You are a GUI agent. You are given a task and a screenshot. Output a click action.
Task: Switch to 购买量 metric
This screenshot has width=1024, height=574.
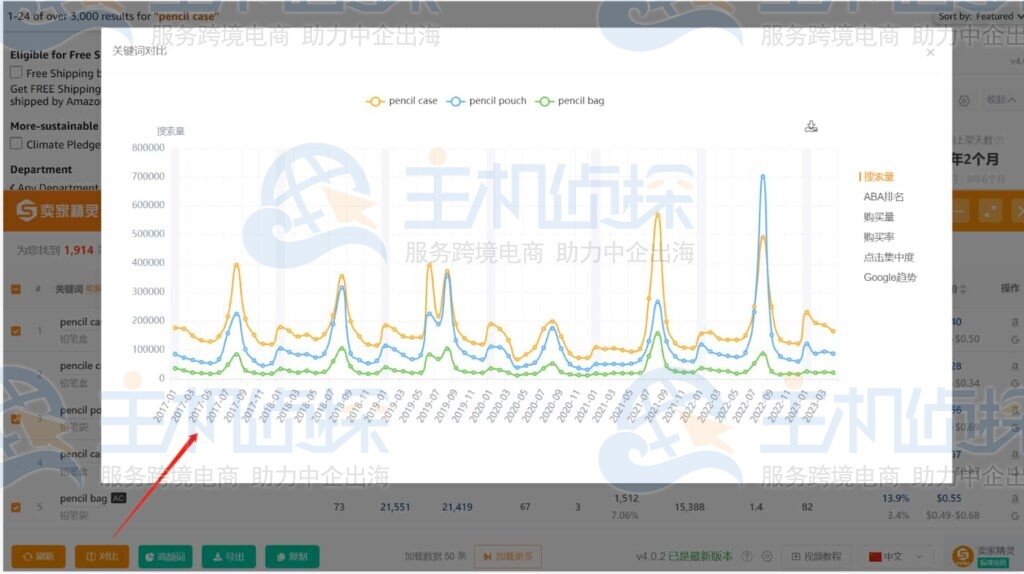tap(878, 217)
